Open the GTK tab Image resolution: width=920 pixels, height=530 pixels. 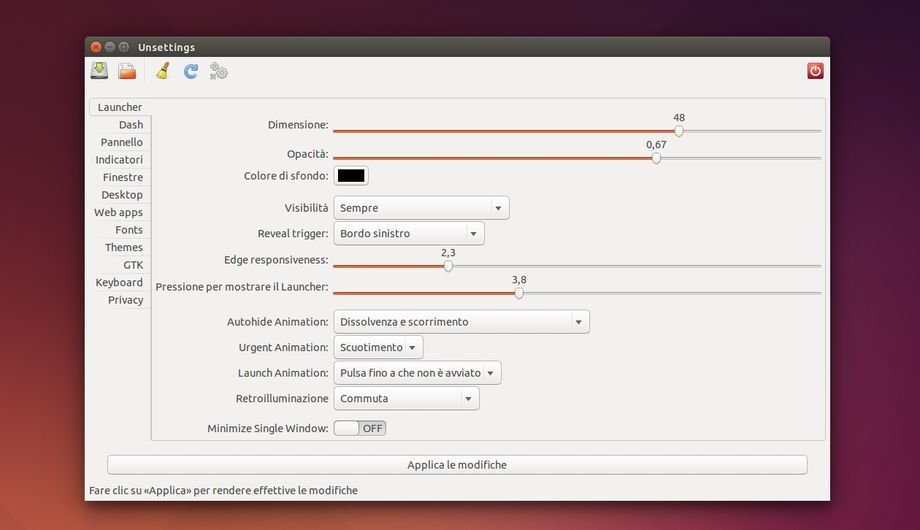tap(133, 265)
